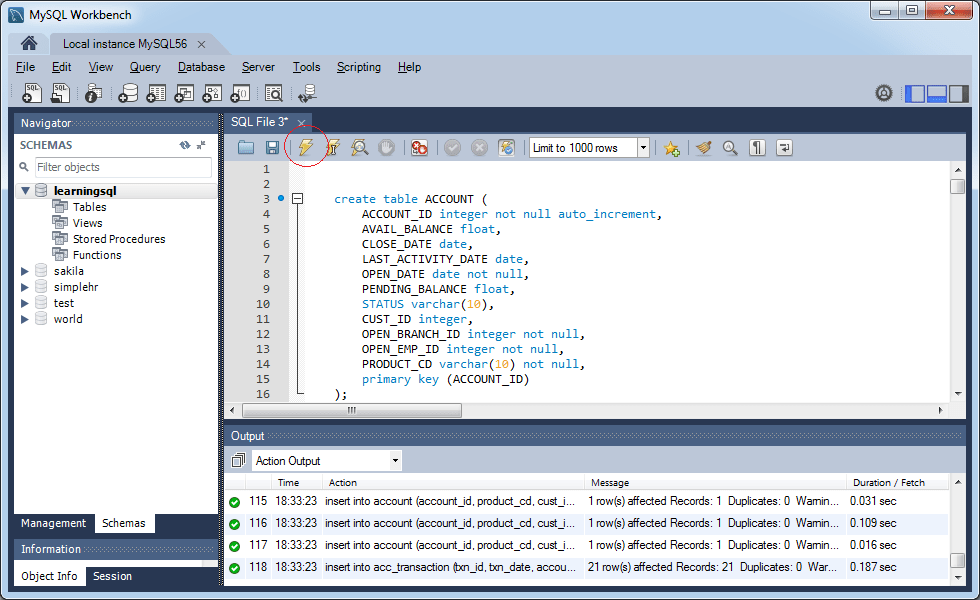
Task: Toggle the bottom output panel visibility
Action: coord(937,94)
